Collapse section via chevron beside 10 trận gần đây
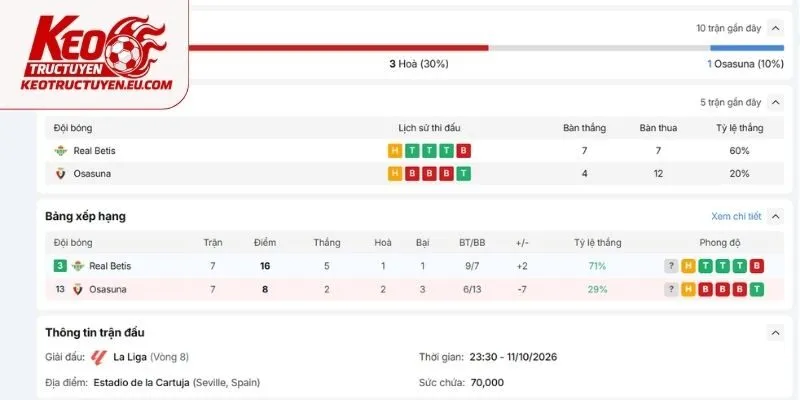 click(776, 28)
